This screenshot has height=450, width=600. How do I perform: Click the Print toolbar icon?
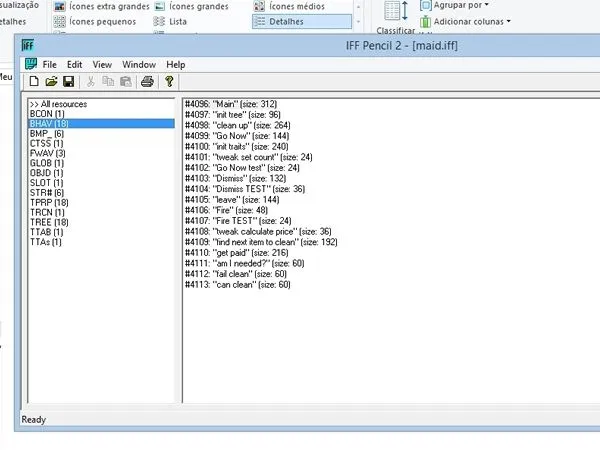[147, 81]
